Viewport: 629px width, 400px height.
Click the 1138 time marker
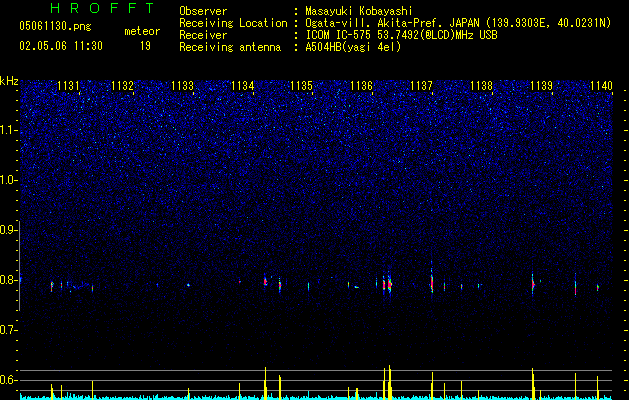pos(481,86)
